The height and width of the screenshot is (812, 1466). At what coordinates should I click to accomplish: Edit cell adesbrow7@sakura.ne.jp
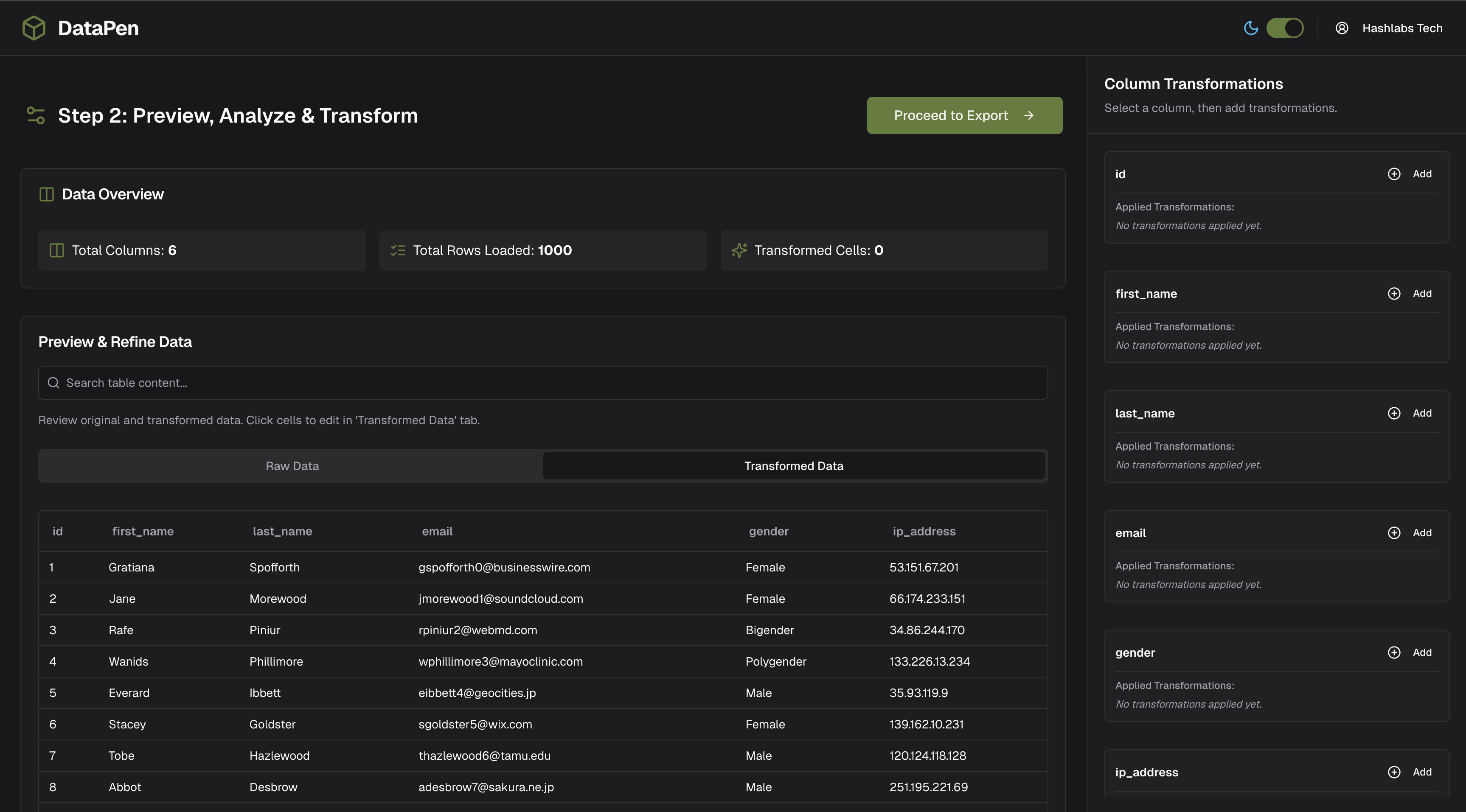pyautogui.click(x=486, y=787)
